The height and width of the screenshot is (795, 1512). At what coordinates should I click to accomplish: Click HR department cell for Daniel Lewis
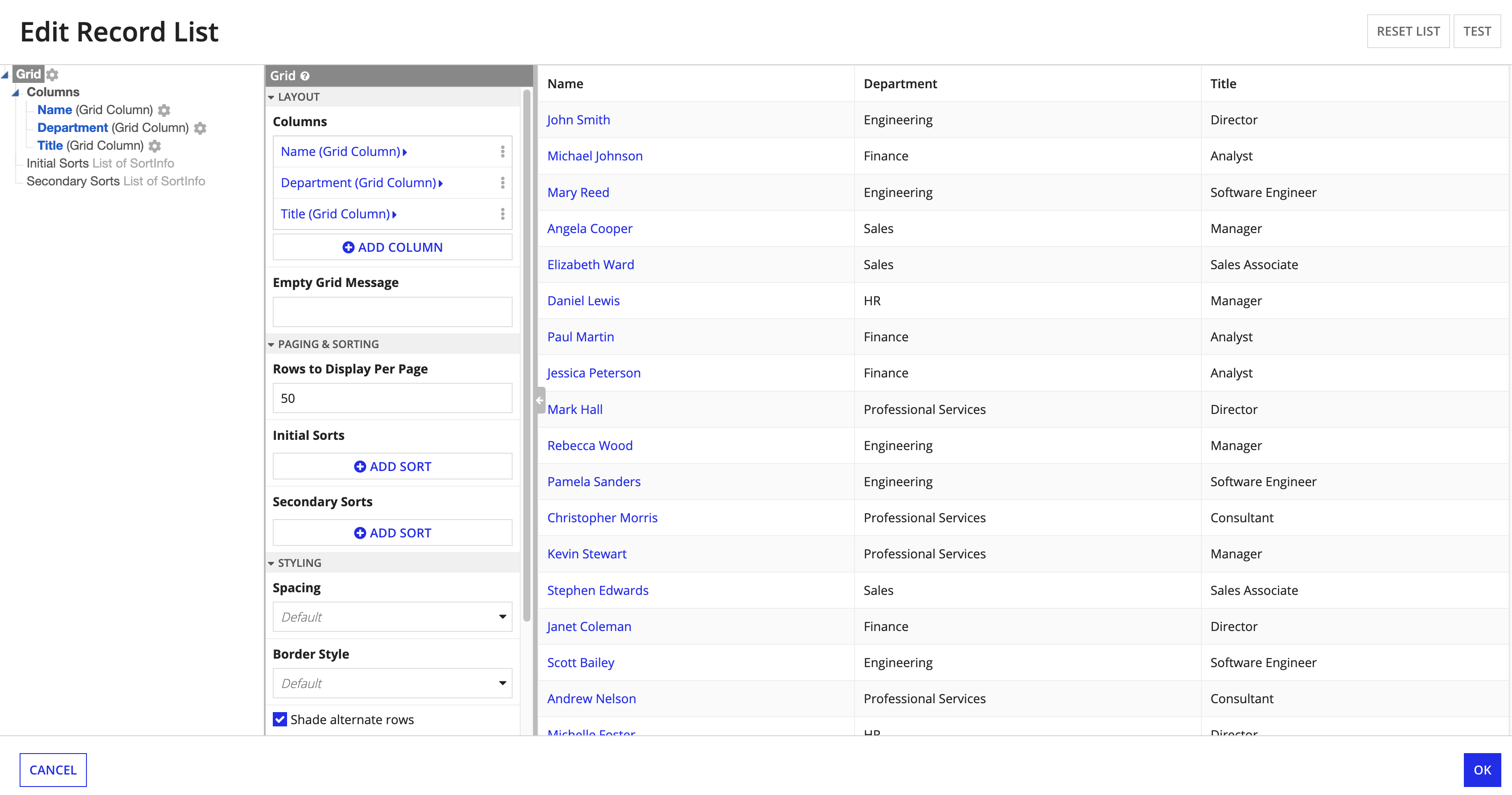pos(872,301)
